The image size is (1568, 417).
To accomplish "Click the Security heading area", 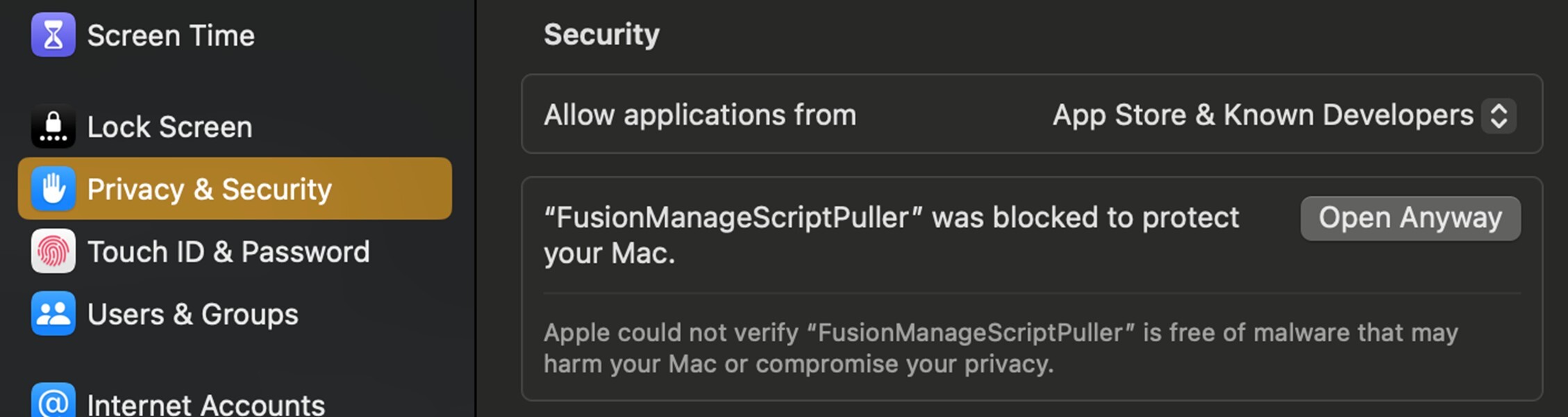I will [601, 33].
